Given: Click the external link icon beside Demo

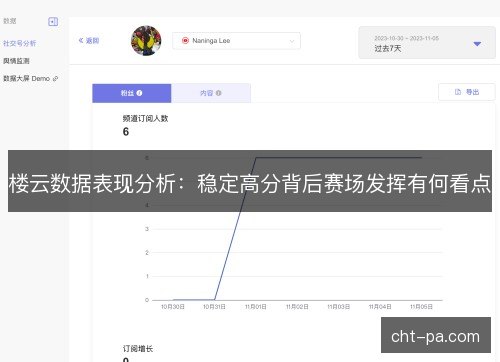Looking at the screenshot, I should [55, 79].
